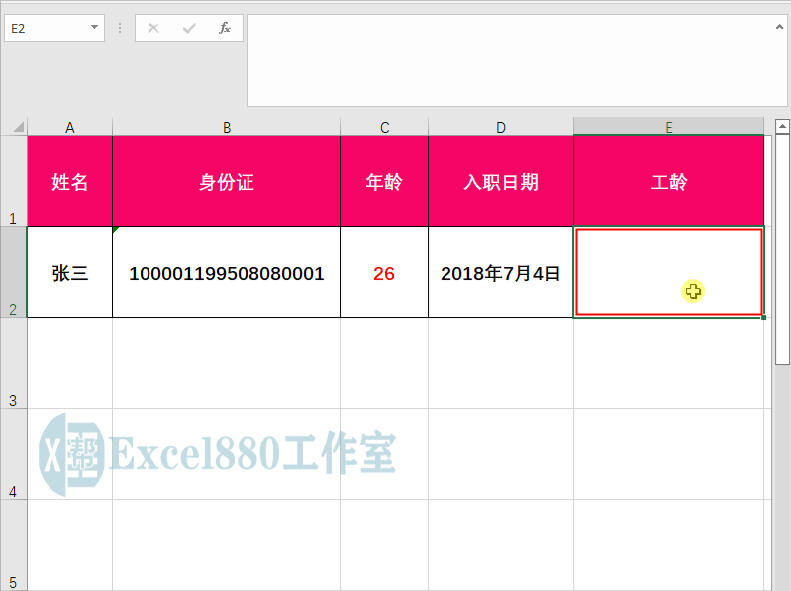Select row 1 header

click(x=14, y=181)
